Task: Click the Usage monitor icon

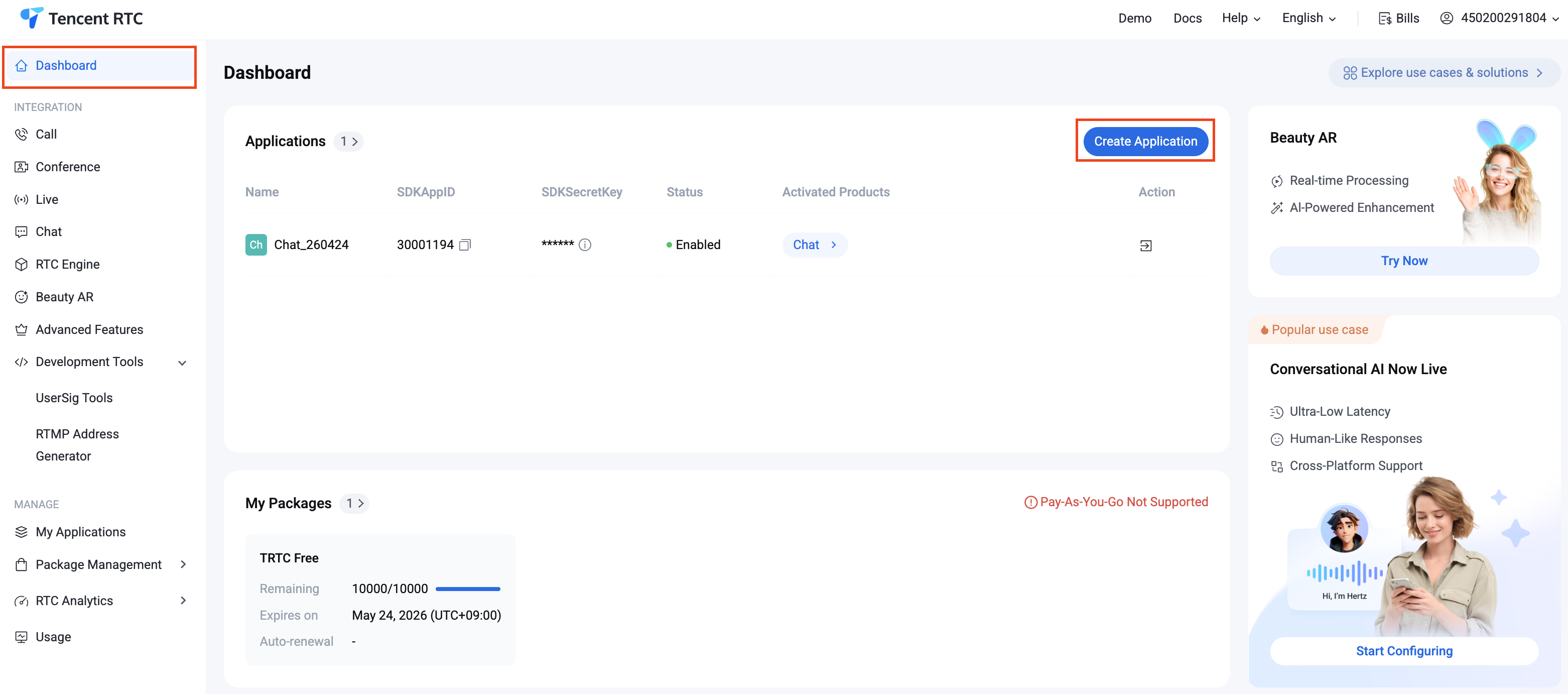Action: (21, 637)
